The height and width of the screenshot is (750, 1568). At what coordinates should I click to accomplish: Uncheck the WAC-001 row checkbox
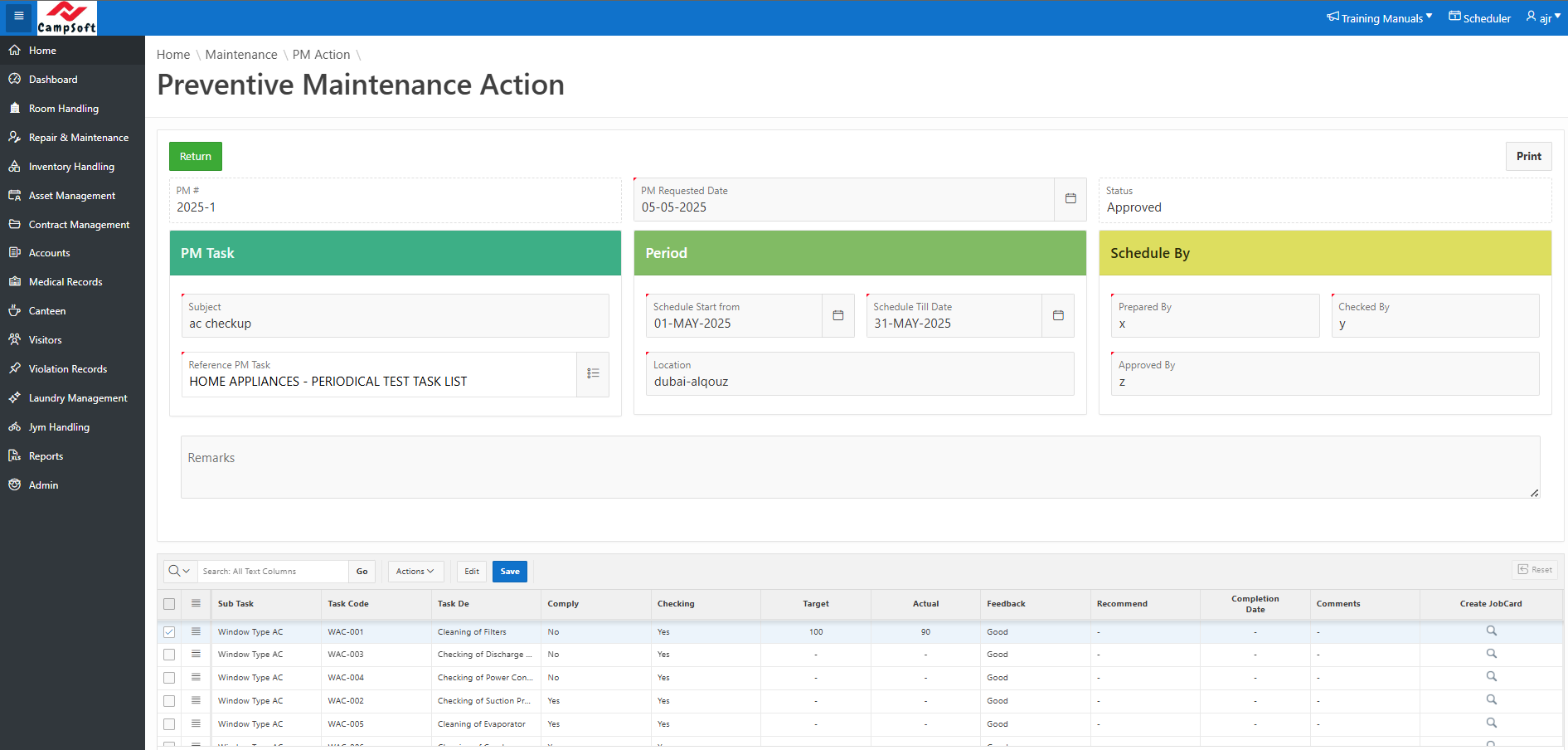(169, 632)
